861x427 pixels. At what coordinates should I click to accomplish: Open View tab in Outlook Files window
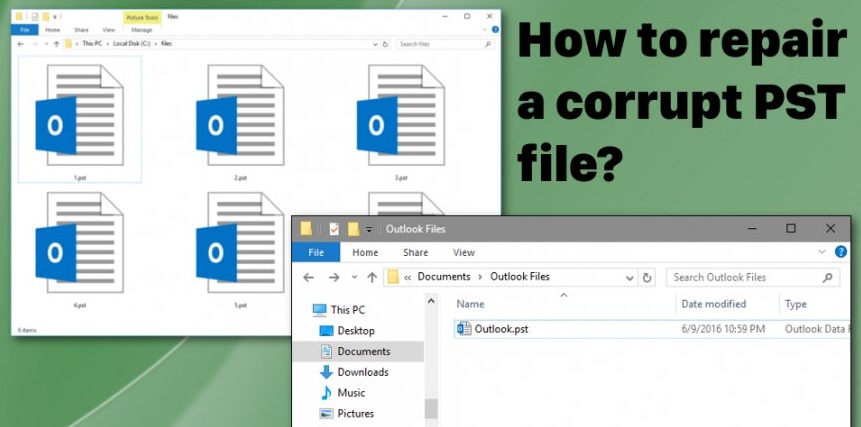[x=463, y=252]
